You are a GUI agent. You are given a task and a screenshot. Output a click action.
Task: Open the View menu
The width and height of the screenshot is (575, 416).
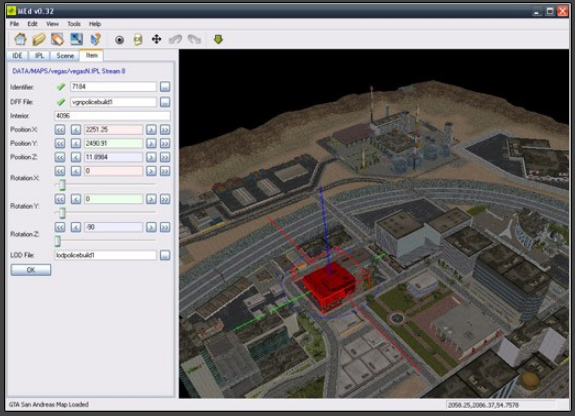[x=52, y=24]
